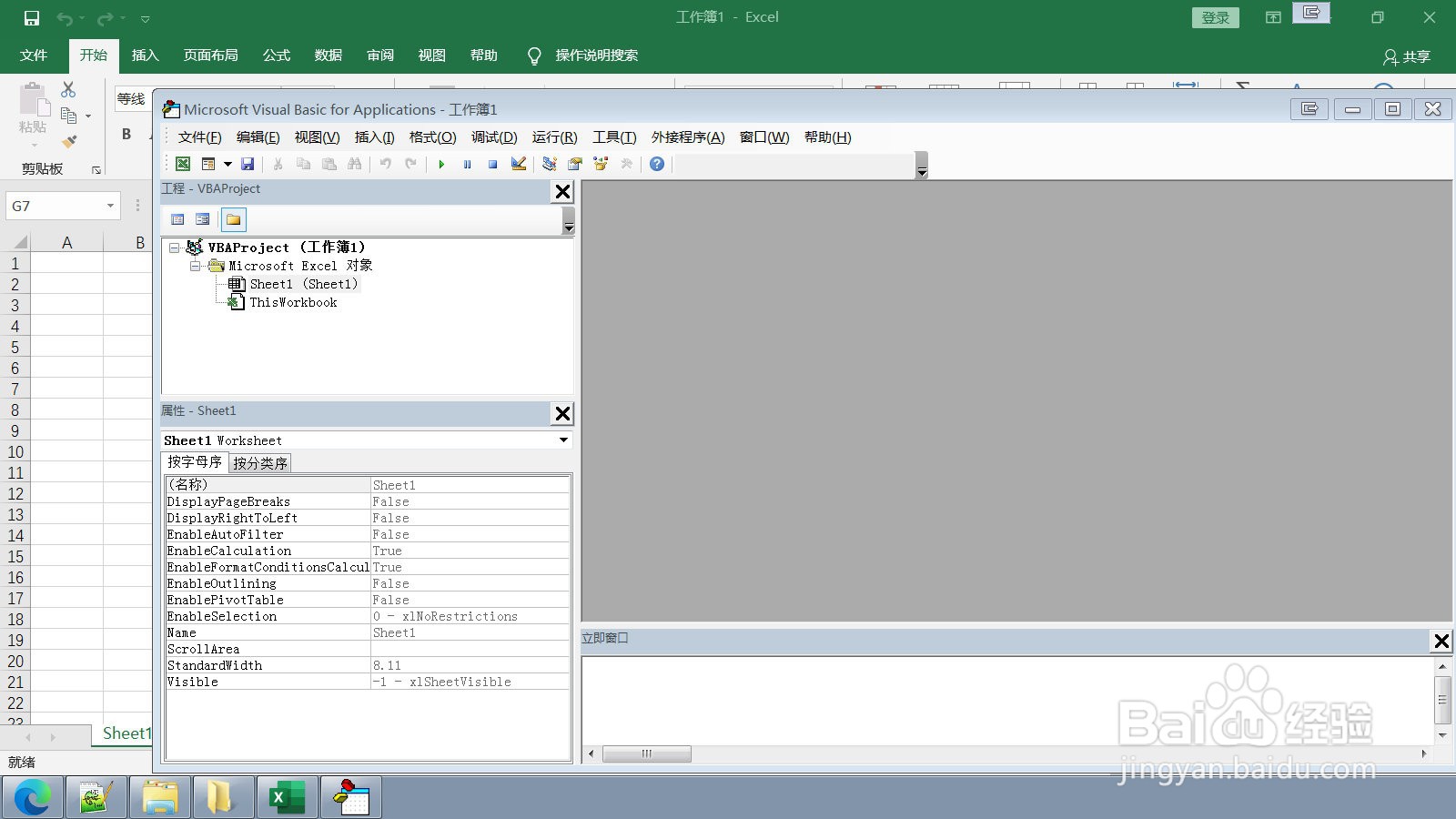Open VBA 视图(V) menu
Image resolution: width=1456 pixels, height=819 pixels.
(317, 137)
